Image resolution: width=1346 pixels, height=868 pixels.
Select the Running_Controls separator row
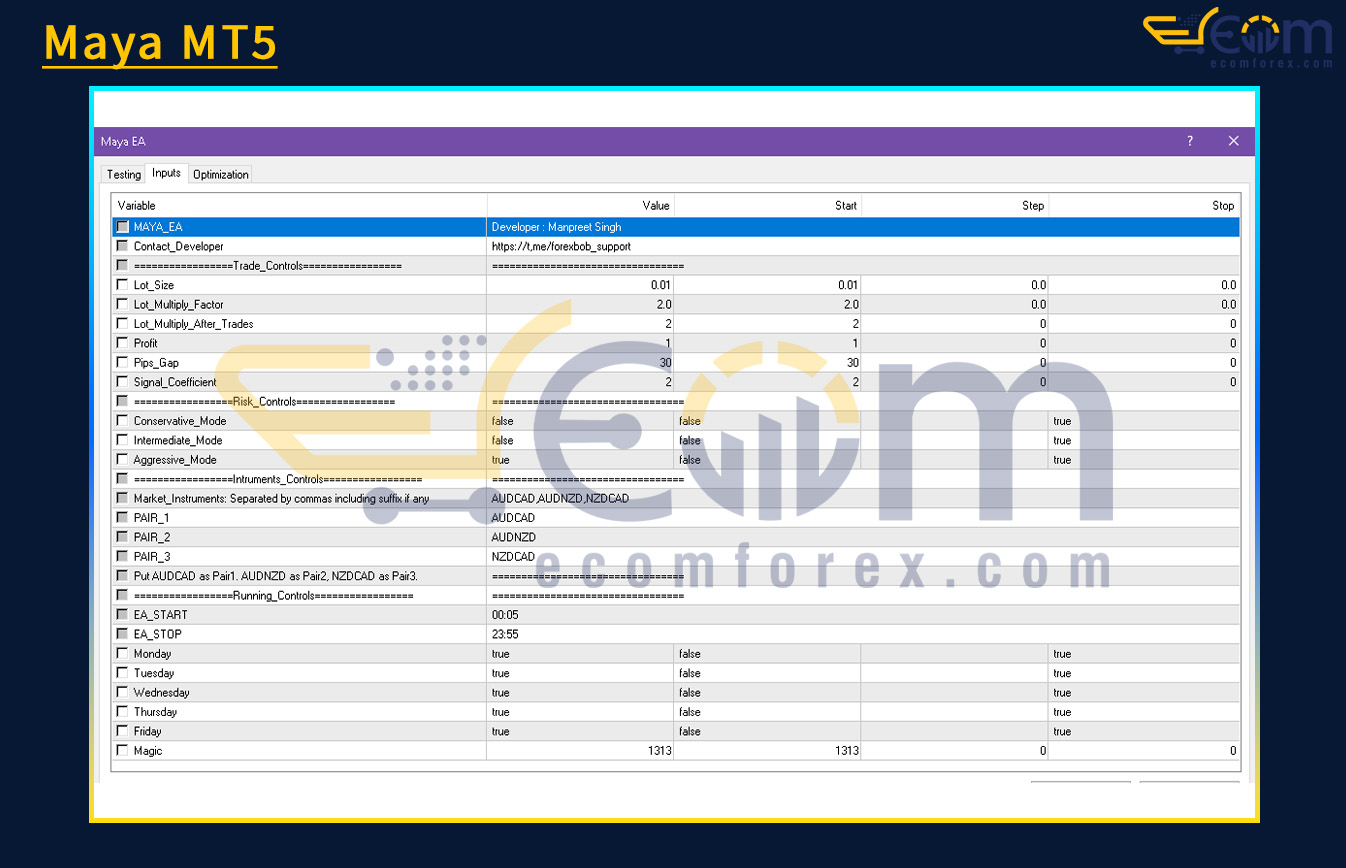pyautogui.click(x=676, y=595)
